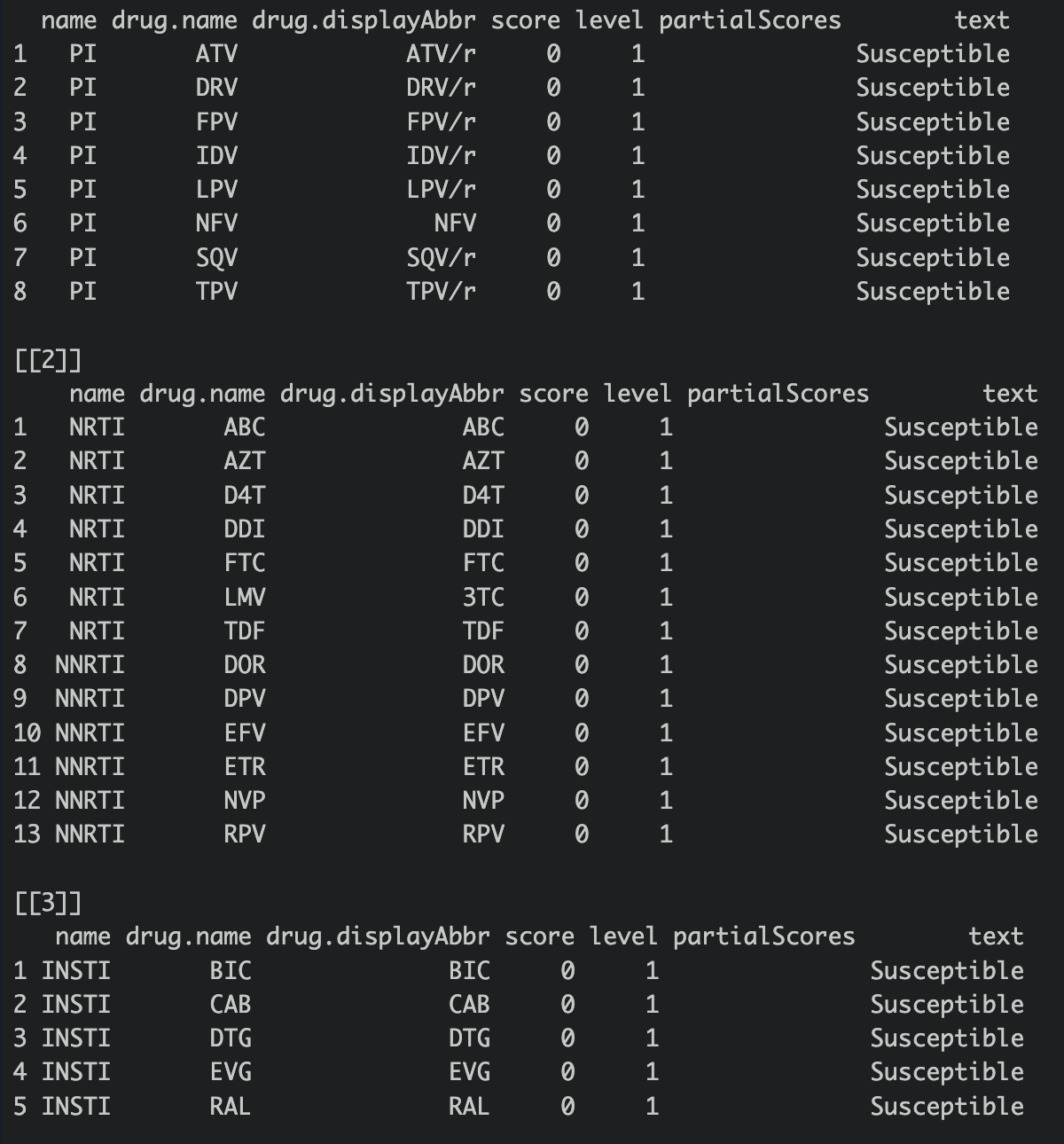Click the level value in the CAB row
Viewport: 1064px width, 1144px height.
point(652,1004)
